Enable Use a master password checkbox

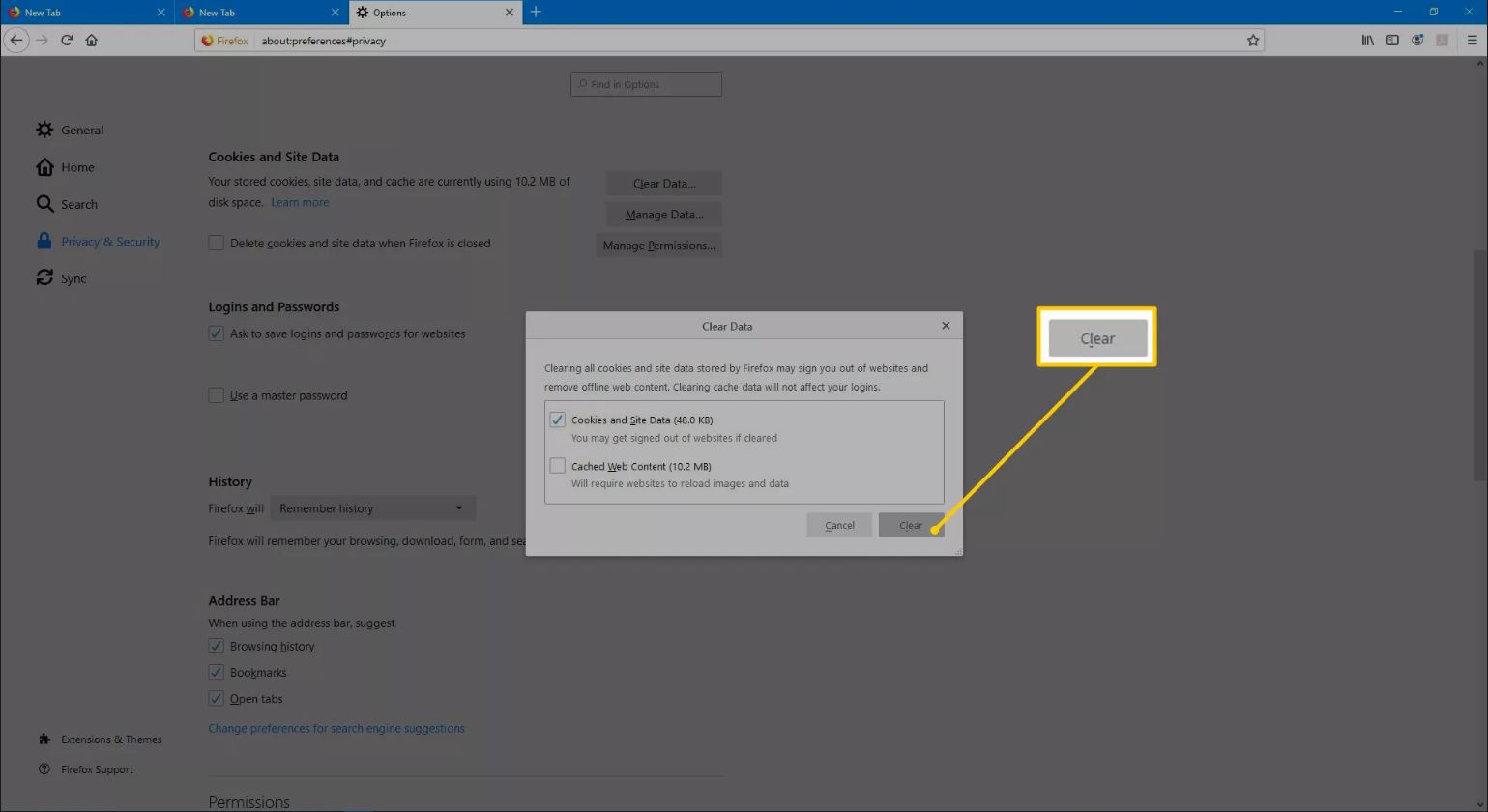pyautogui.click(x=217, y=395)
